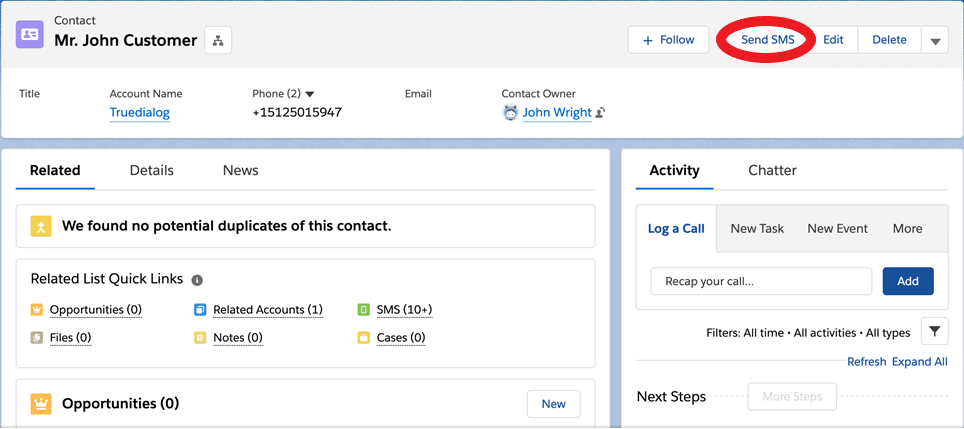Screen dimensions: 964x429
Task: Open the SMS (10+) quick link
Action: pos(404,310)
